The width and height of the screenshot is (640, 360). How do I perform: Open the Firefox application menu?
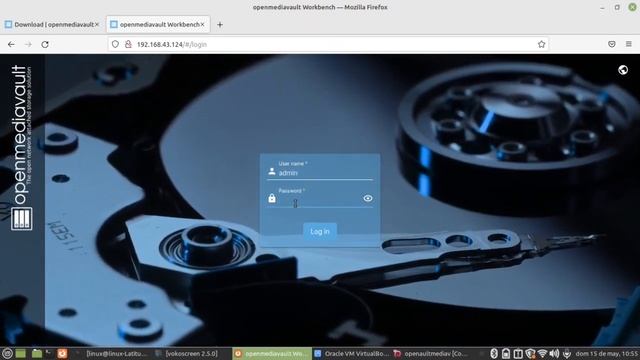[x=629, y=44]
